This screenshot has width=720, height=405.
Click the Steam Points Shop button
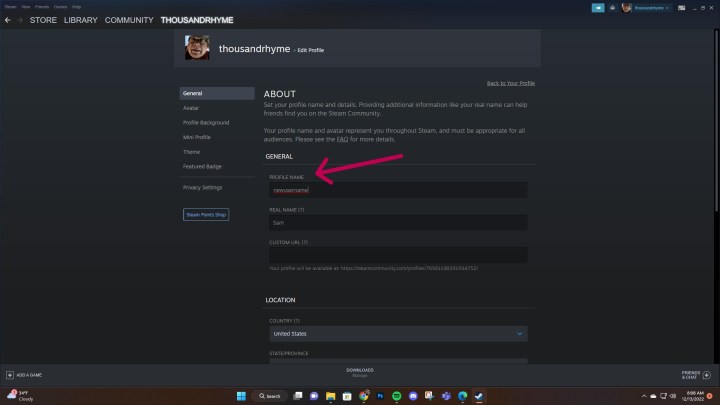[x=206, y=214]
